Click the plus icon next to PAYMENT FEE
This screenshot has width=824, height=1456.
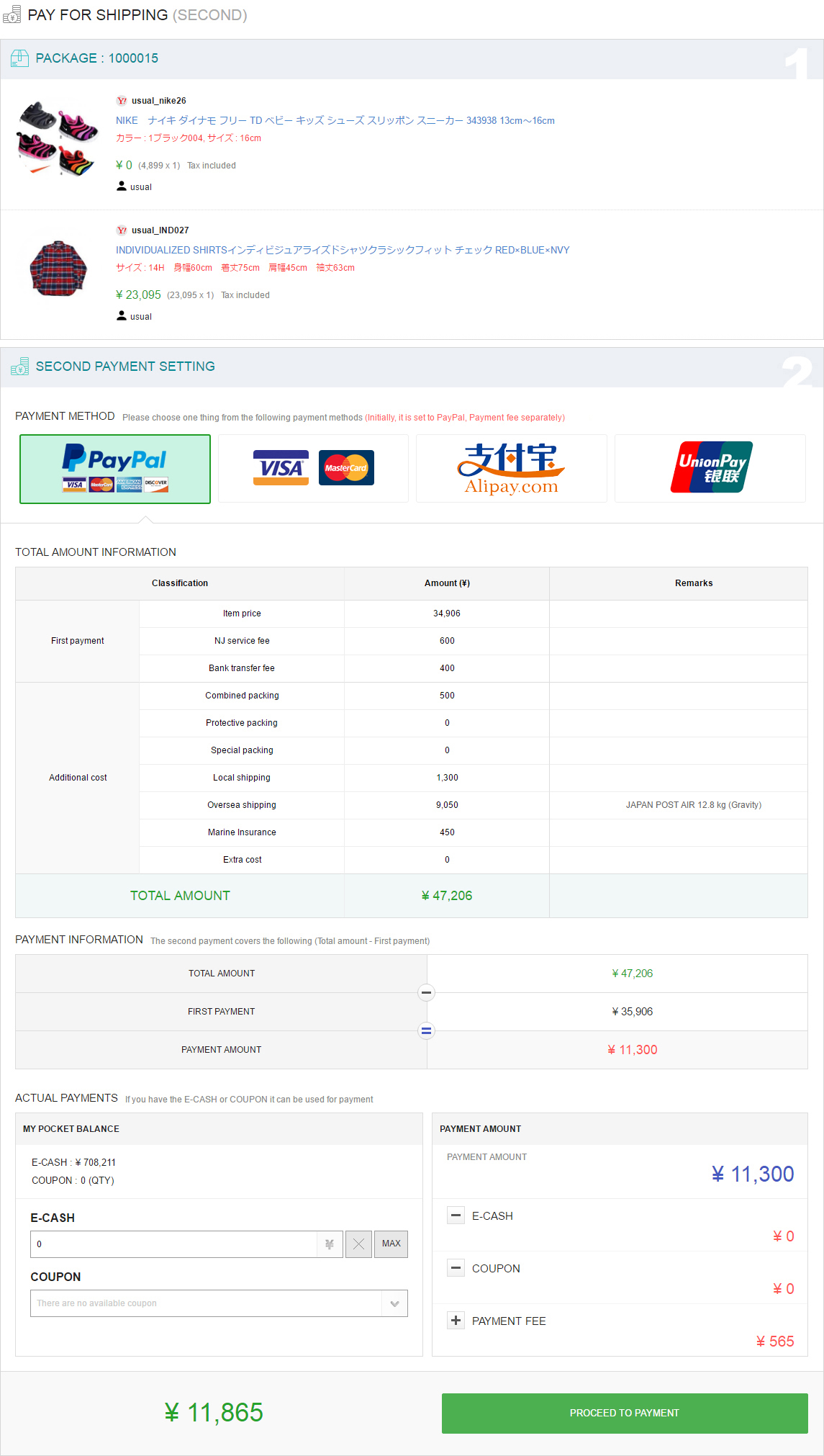coord(456,1321)
